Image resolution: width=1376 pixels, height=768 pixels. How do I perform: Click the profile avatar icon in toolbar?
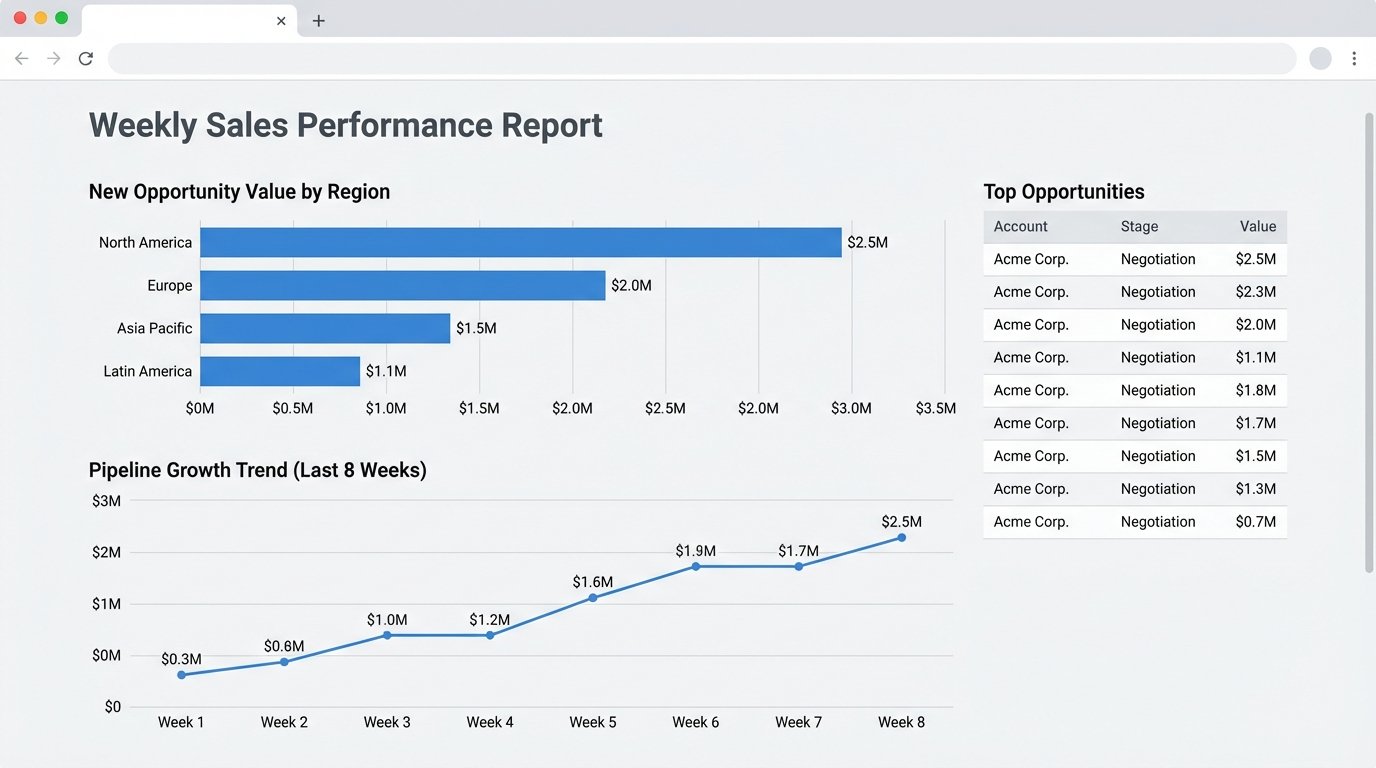tap(1320, 58)
